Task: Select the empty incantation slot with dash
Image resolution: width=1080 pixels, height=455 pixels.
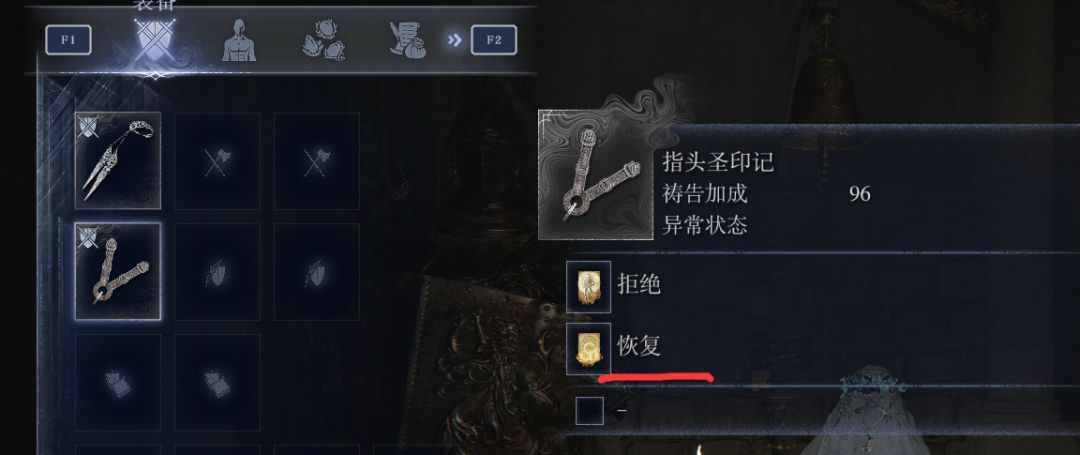Action: coord(590,410)
